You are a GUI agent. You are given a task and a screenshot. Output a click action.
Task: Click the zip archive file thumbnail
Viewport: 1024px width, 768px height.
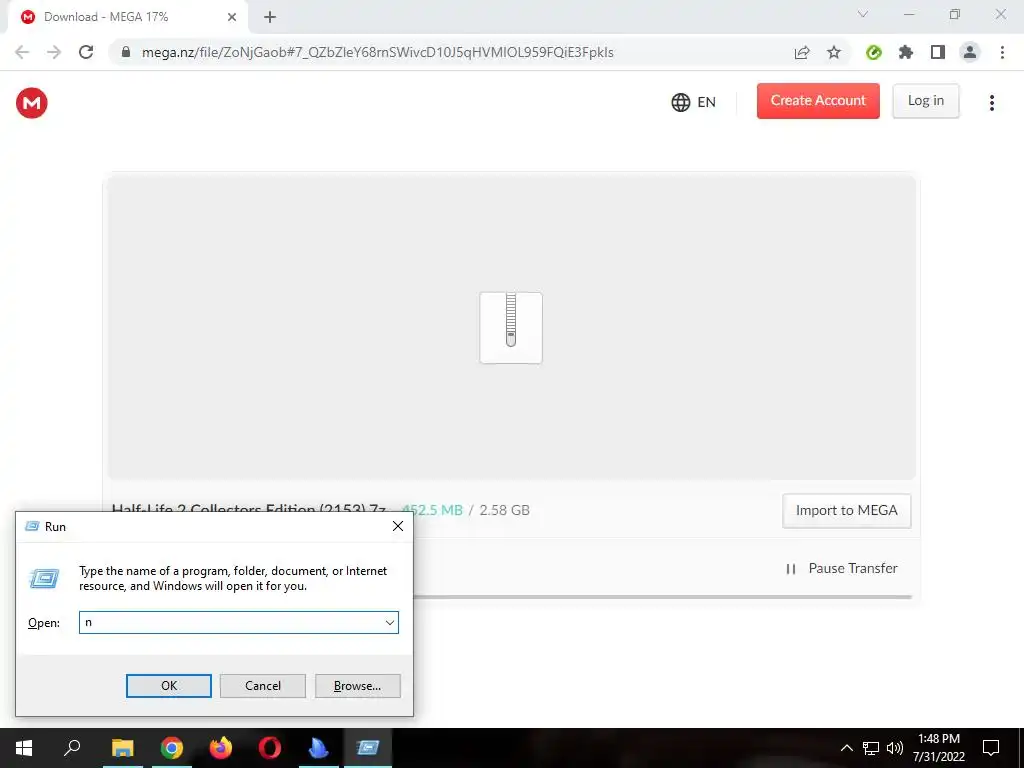[x=511, y=328]
